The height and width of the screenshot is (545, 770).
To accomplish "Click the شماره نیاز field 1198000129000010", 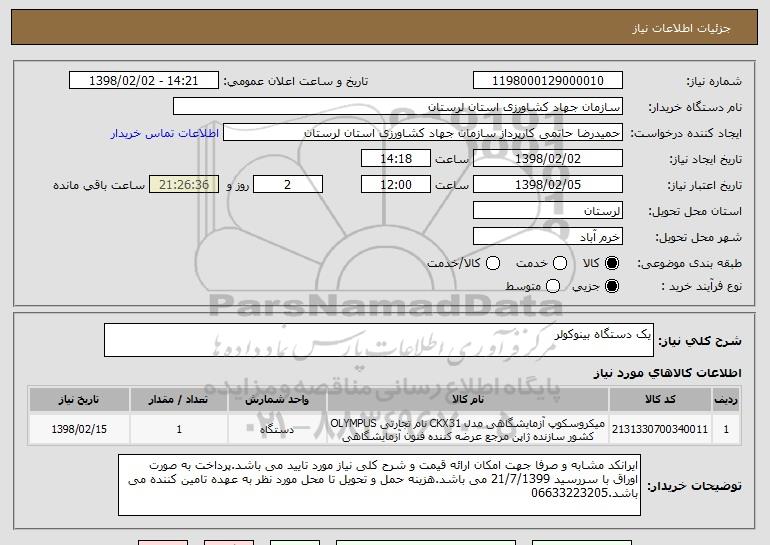I will click(x=548, y=81).
